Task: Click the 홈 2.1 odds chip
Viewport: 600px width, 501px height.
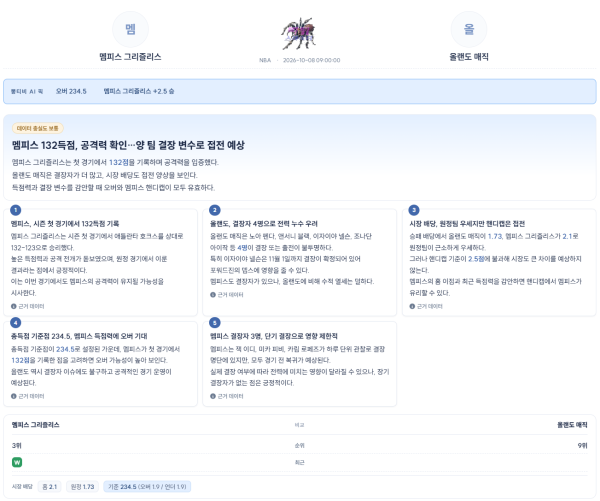Action: tap(50, 487)
